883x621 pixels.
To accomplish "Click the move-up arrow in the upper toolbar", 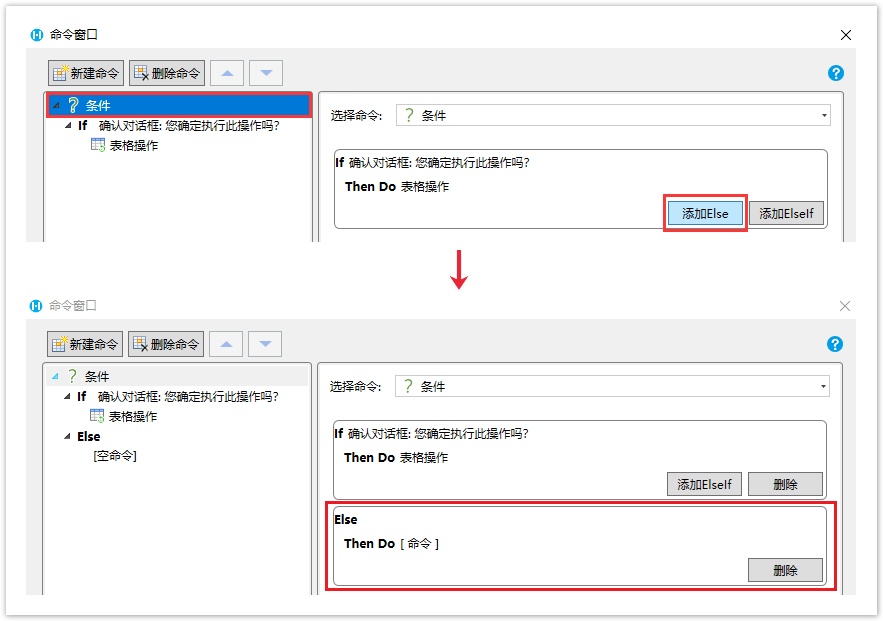I will point(227,73).
